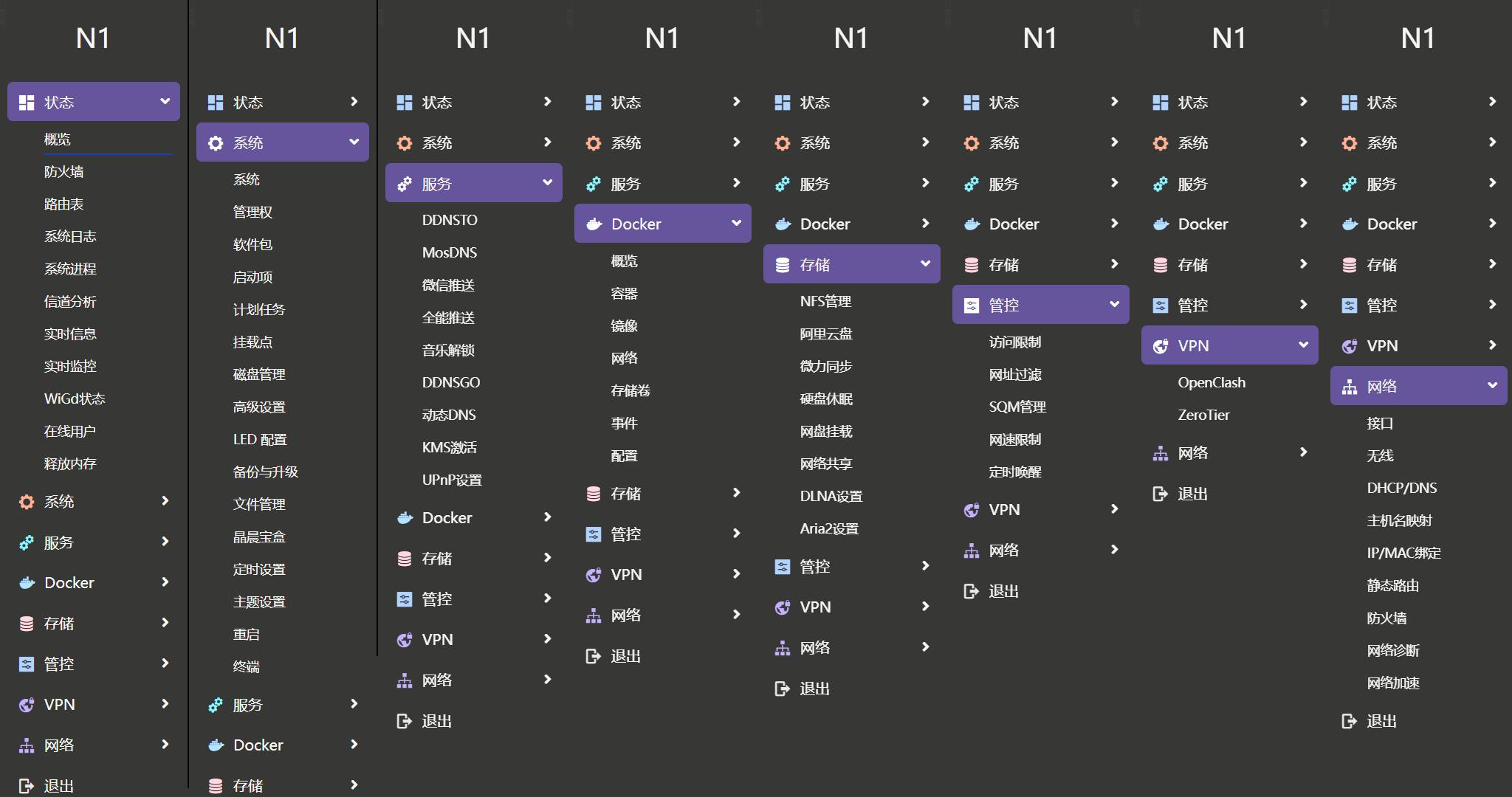Click 退出 icon in the 存储-expanded panel
The height and width of the screenshot is (797, 1512).
point(783,689)
